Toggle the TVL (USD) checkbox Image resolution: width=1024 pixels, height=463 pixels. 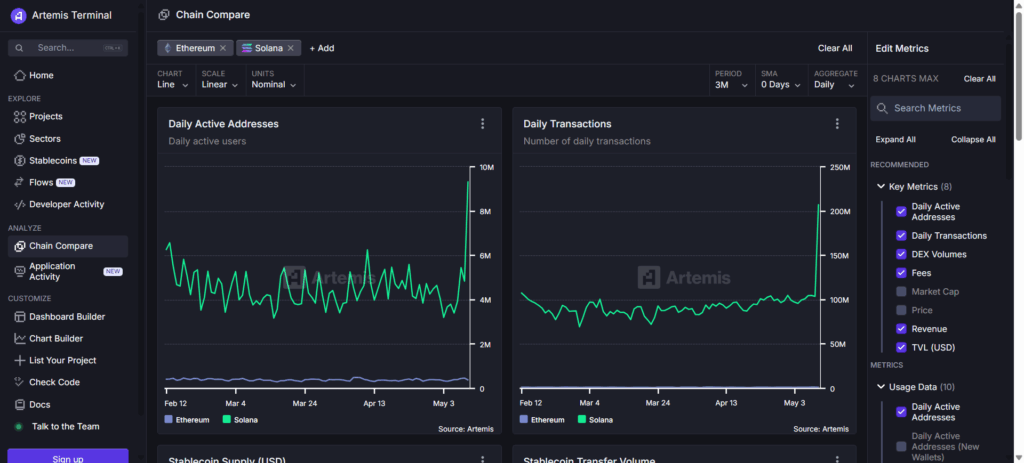[x=901, y=347]
